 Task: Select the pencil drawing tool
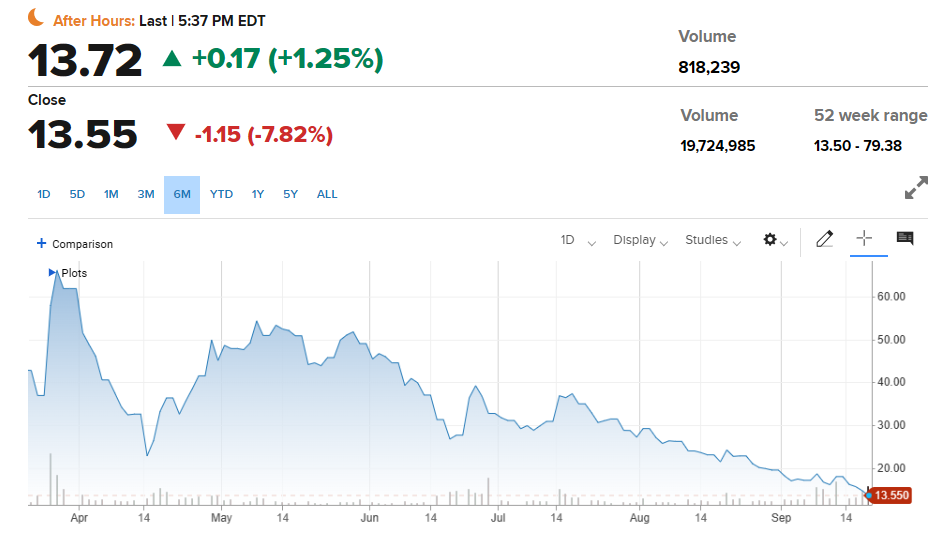point(824,239)
